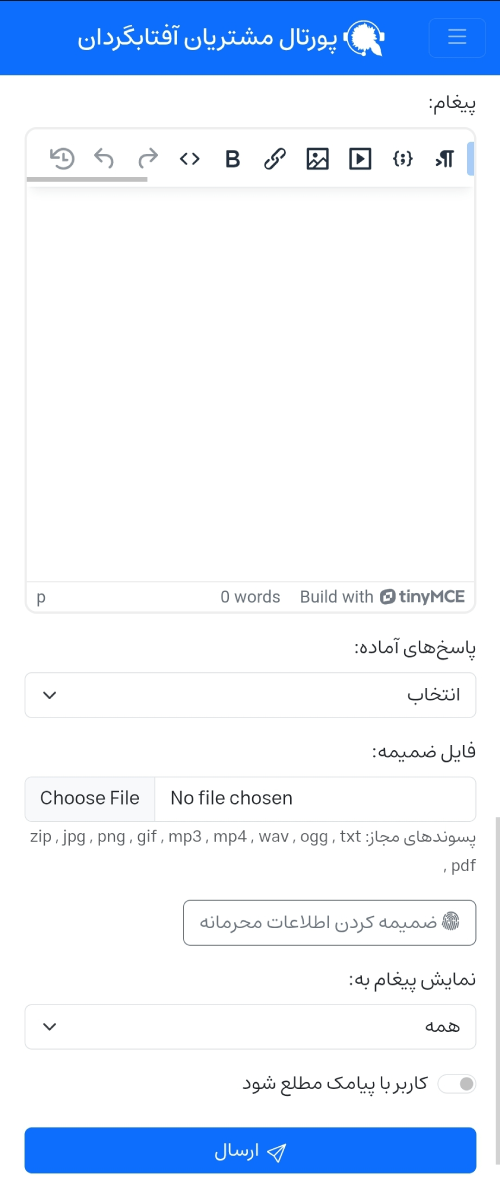Open the restore last draft history icon
Viewport: 500px width, 1203px height.
click(x=62, y=158)
